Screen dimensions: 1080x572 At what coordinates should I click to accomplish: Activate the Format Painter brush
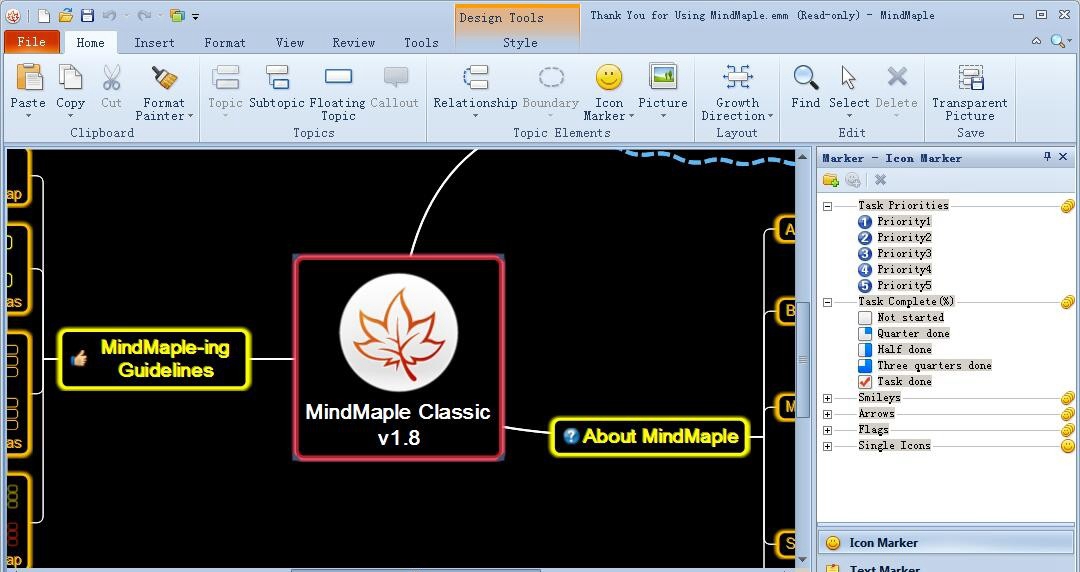pyautogui.click(x=164, y=77)
